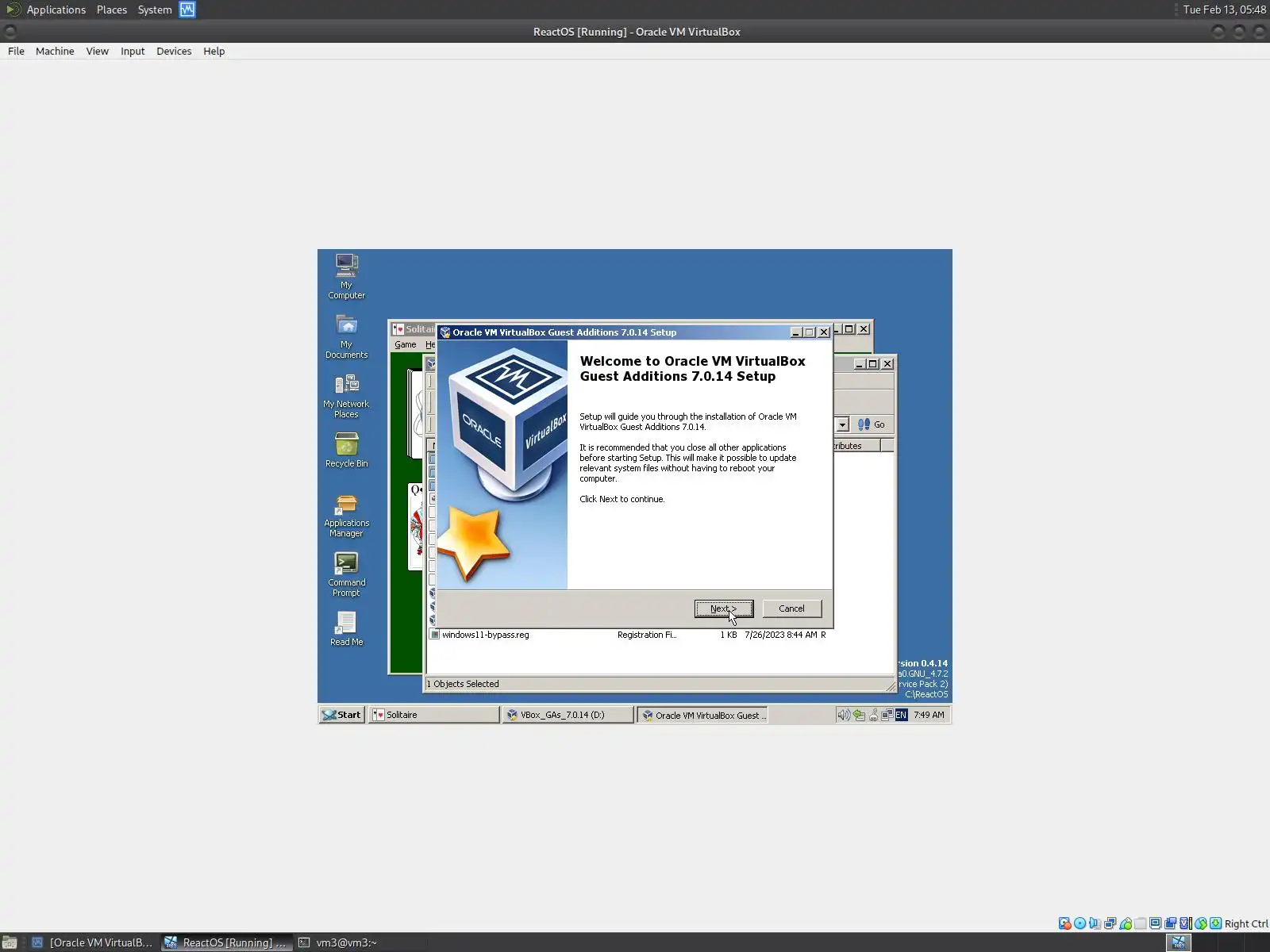Click the EN language indicator
1270x952 pixels.
(901, 715)
